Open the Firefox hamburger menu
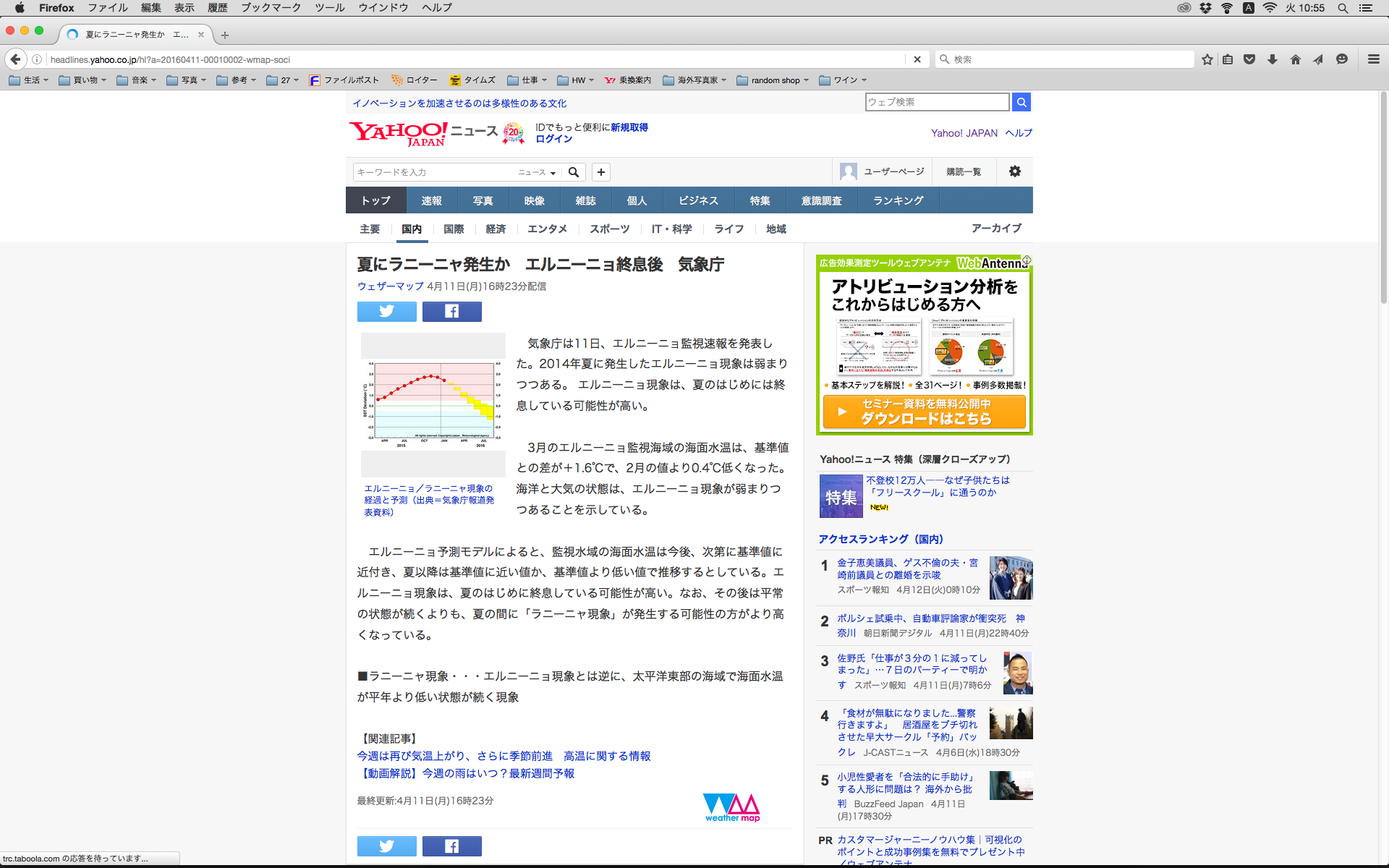1389x868 pixels. point(1373,59)
